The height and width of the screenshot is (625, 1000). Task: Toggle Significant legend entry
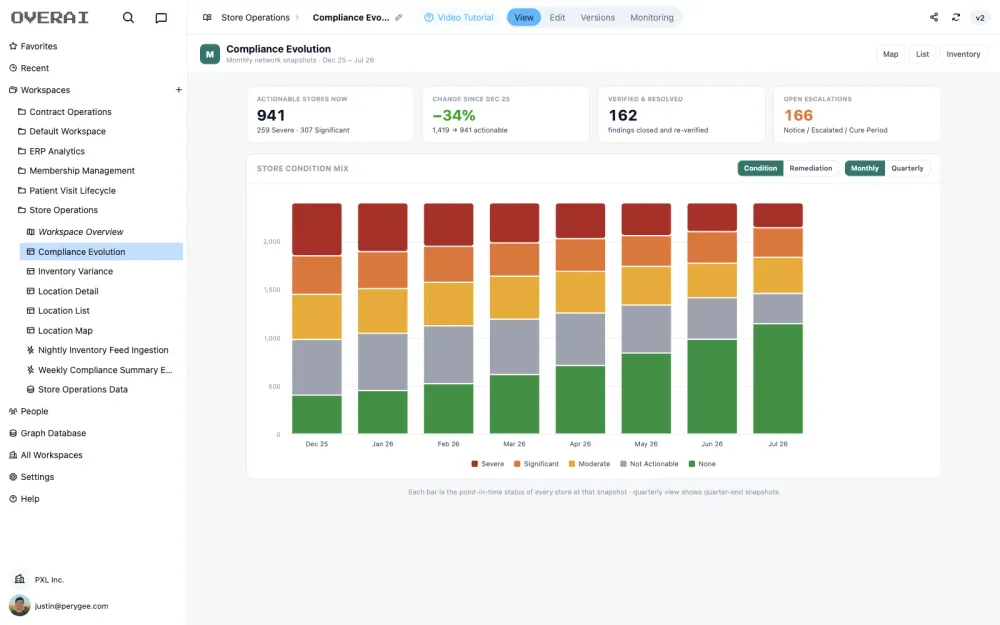[536, 464]
